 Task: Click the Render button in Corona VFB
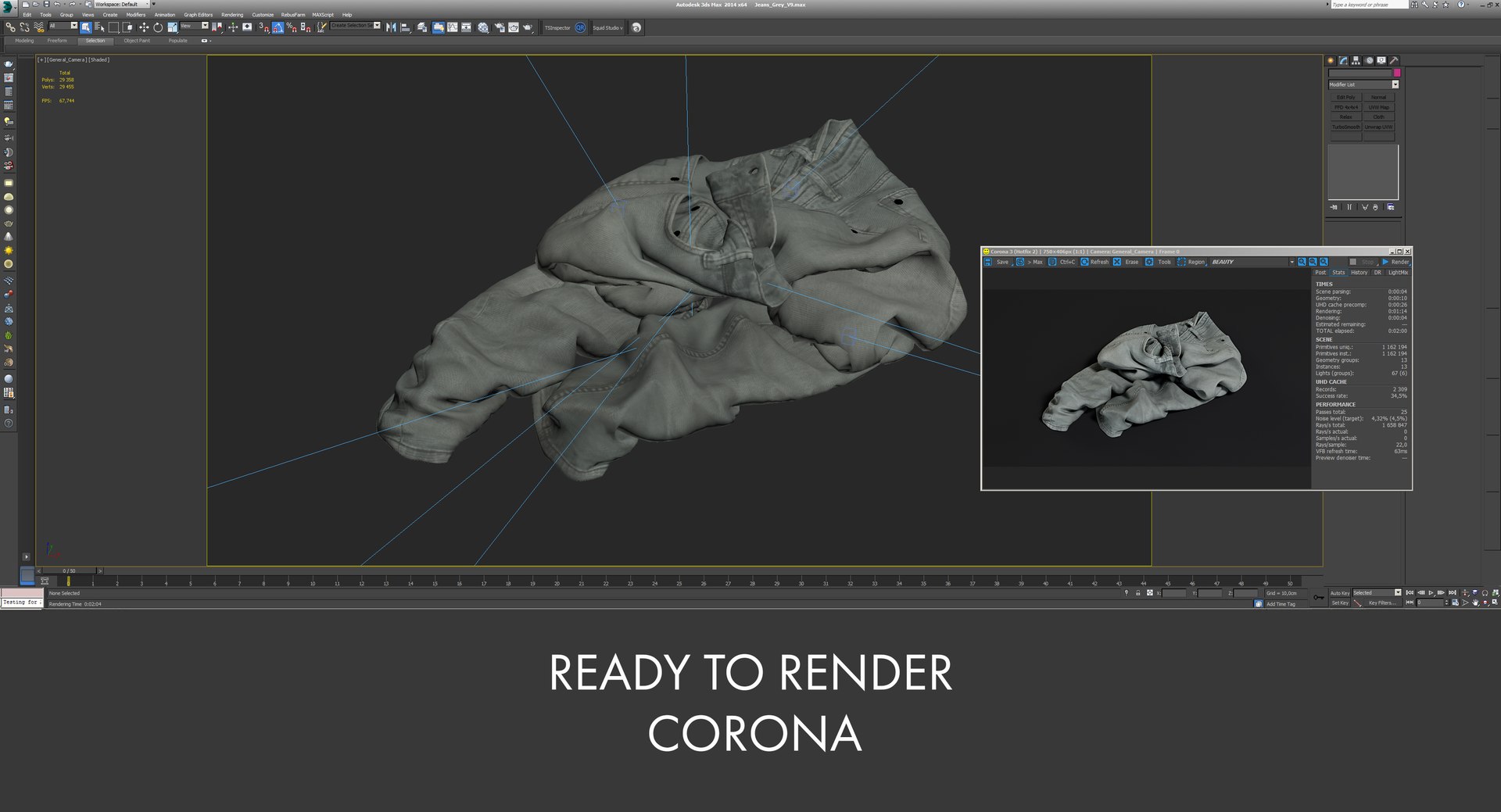pos(1395,262)
